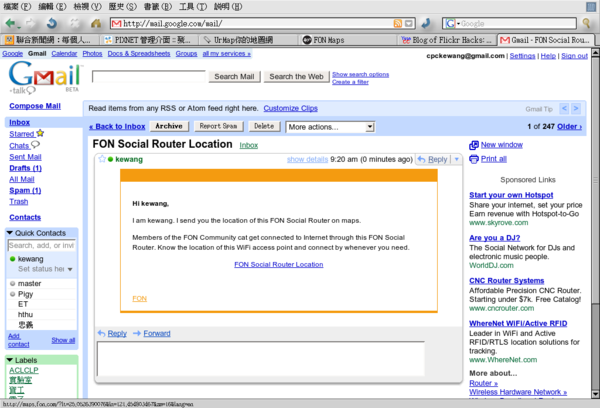600x408 pixels.
Task: Open the 檢視 (V) menu
Action: pos(88,7)
